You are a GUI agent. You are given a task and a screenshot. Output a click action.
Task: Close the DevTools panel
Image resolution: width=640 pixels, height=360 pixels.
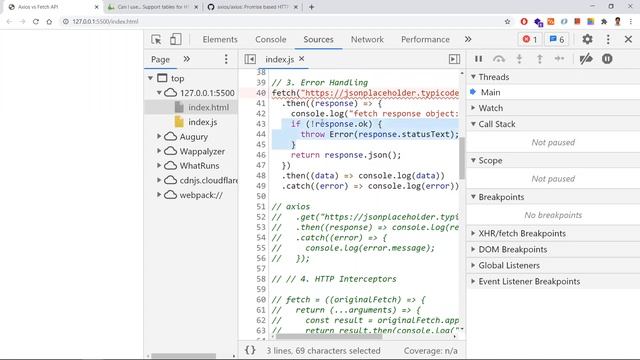click(x=628, y=39)
